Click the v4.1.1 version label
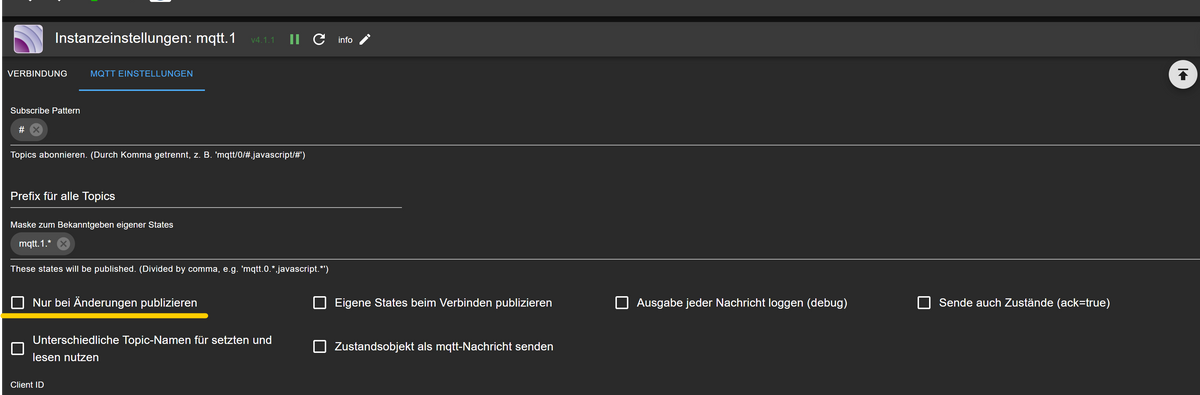This screenshot has height=395, width=1200. (x=263, y=40)
